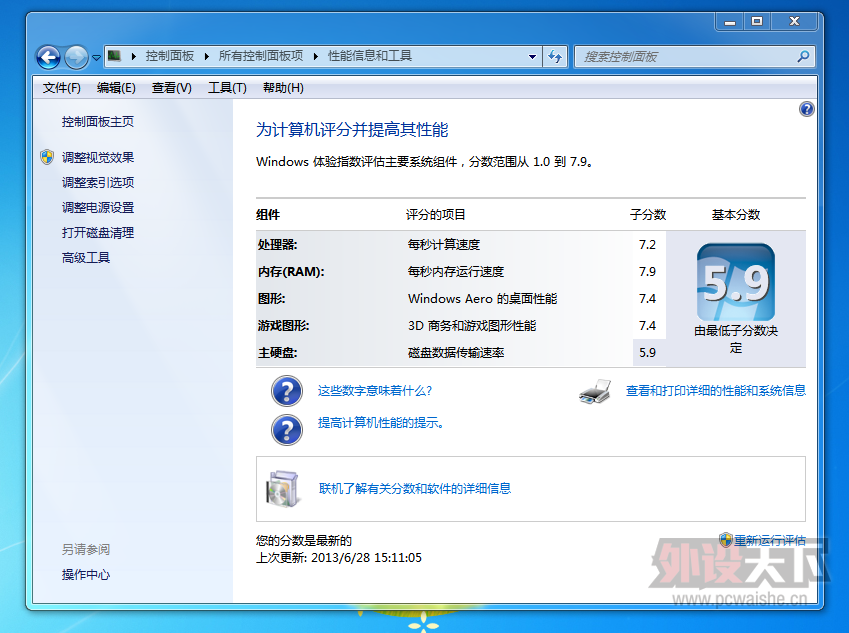Viewport: 849px width, 633px height.
Task: Click the 每秒计算速度 description text
Action: click(443, 245)
